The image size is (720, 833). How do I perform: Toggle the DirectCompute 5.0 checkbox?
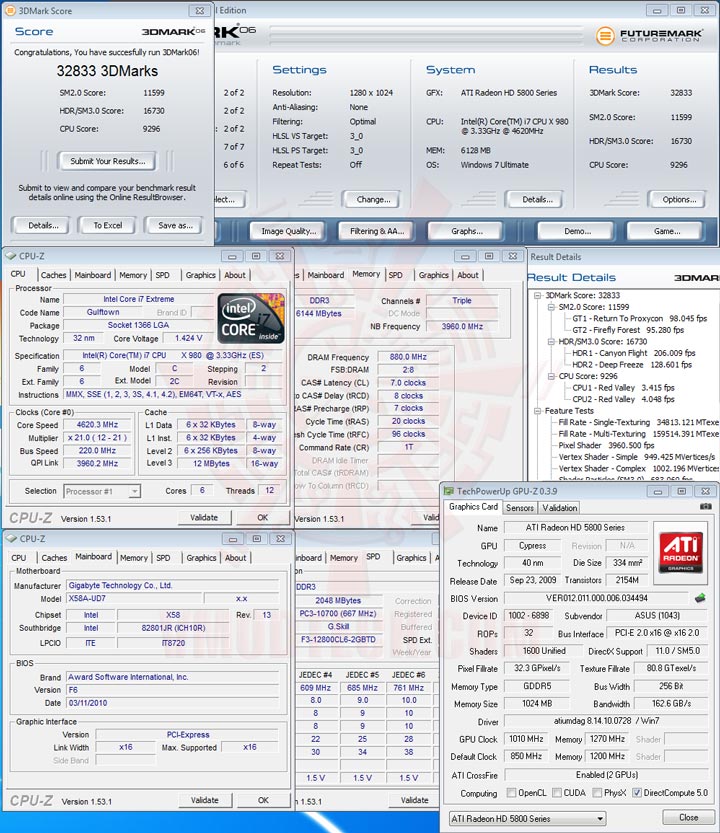pyautogui.click(x=637, y=793)
